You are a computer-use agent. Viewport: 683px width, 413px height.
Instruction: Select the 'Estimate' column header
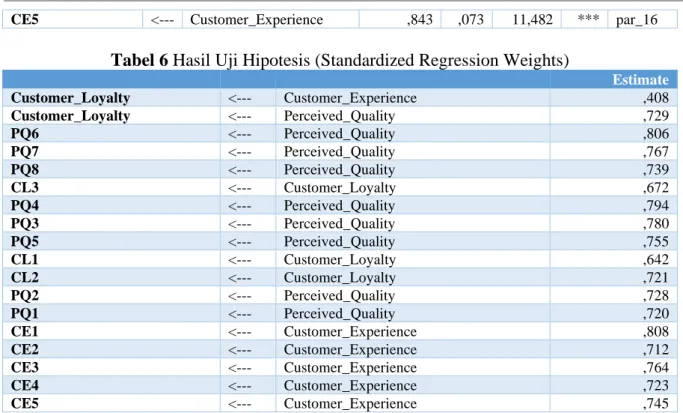coord(640,80)
